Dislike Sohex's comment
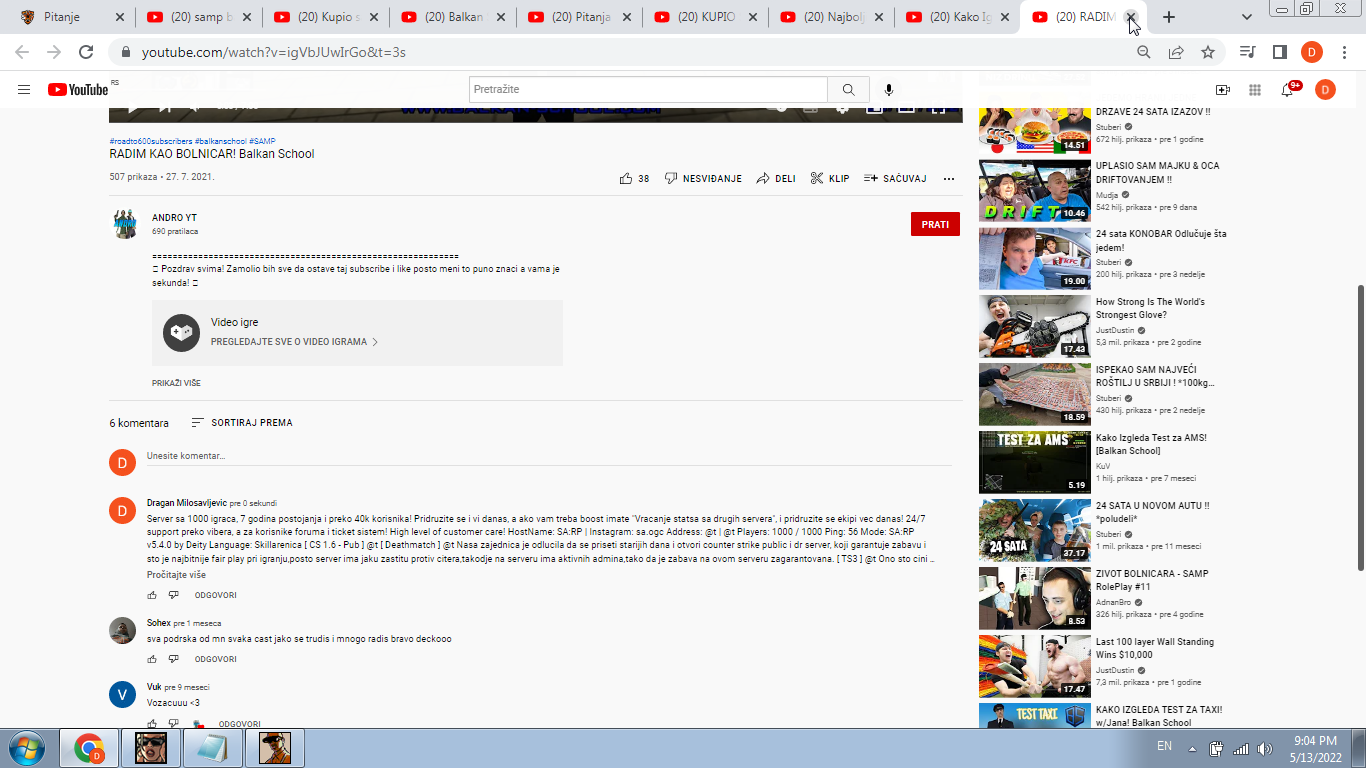The width and height of the screenshot is (1366, 768). [x=173, y=659]
